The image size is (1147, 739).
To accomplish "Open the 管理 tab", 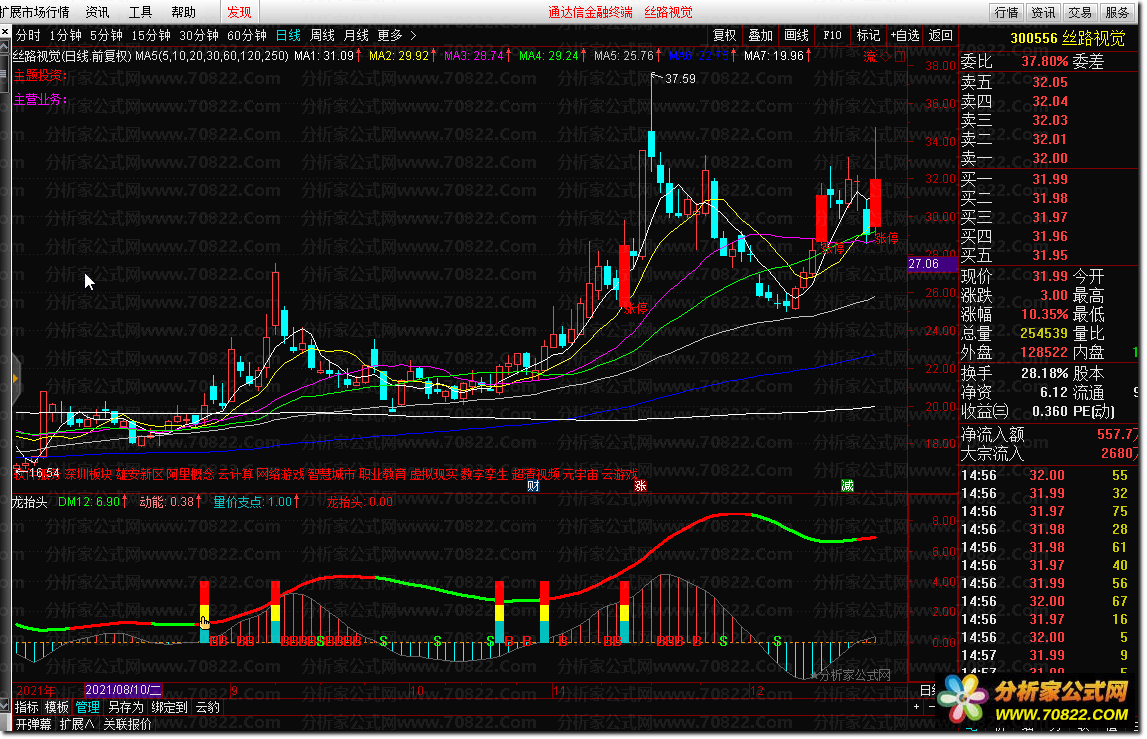I will [88, 708].
